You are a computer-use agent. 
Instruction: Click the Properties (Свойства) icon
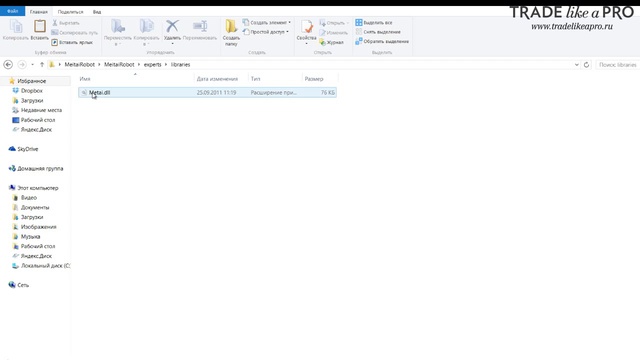[x=307, y=27]
